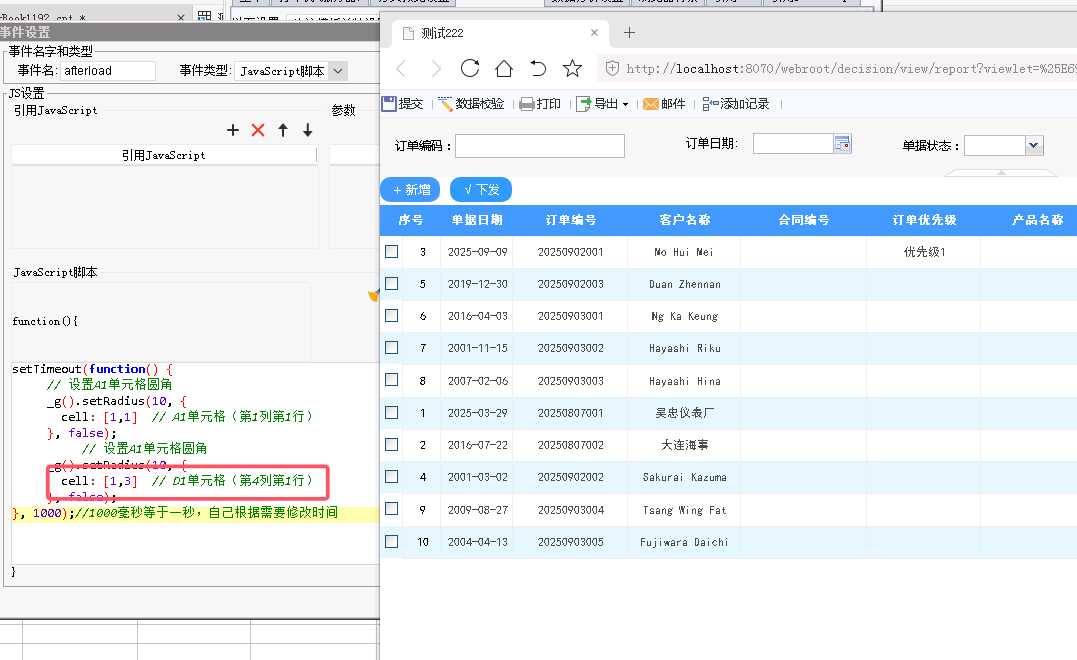The height and width of the screenshot is (660, 1077).
Task: Open a new browser tab
Action: 629,33
